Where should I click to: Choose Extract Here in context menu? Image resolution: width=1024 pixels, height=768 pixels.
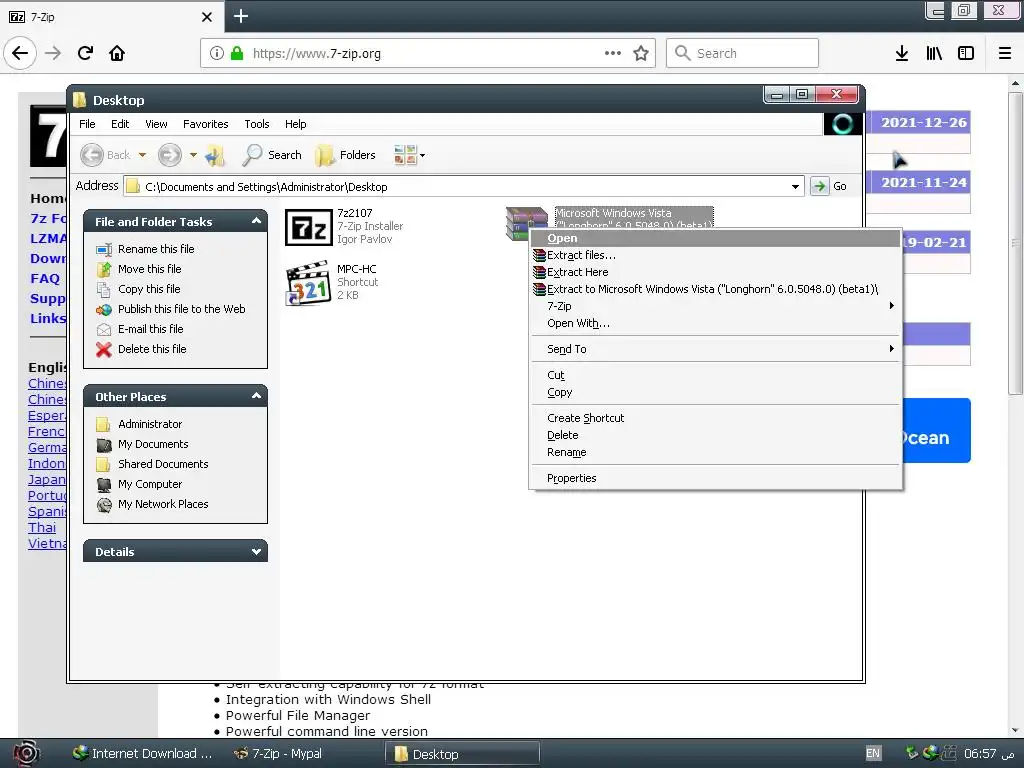(x=716, y=272)
